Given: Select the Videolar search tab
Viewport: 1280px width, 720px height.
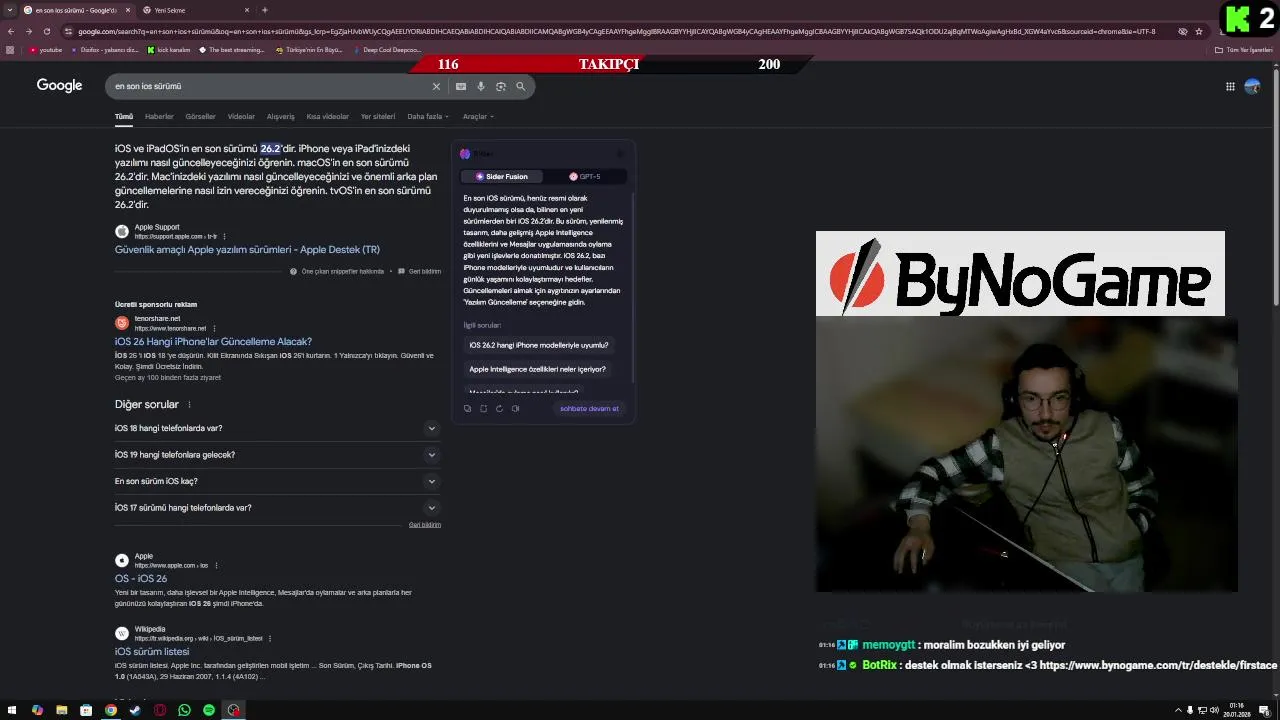Looking at the screenshot, I should [x=241, y=116].
